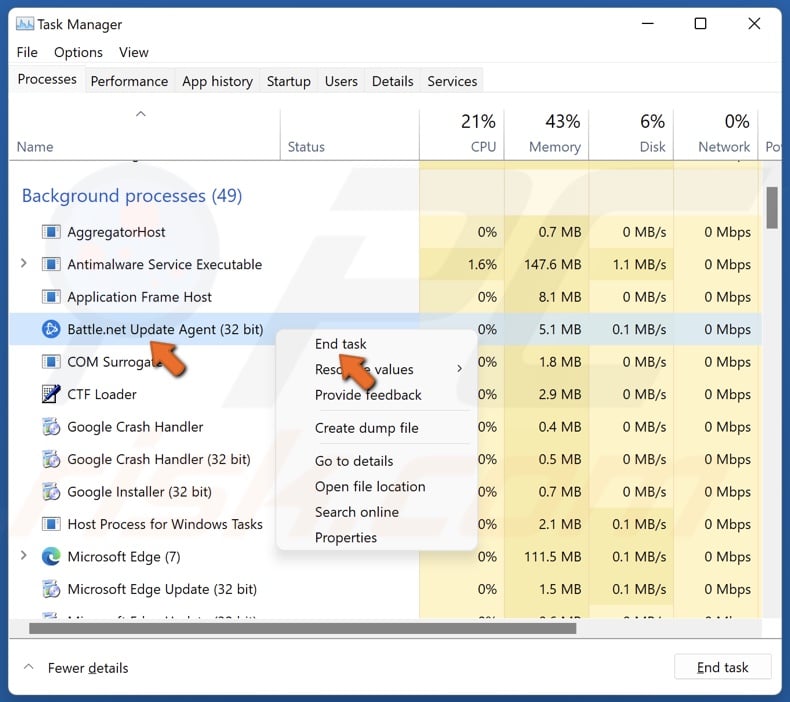The width and height of the screenshot is (790, 702).
Task: Click the Fewer details link
Action: coord(88,668)
